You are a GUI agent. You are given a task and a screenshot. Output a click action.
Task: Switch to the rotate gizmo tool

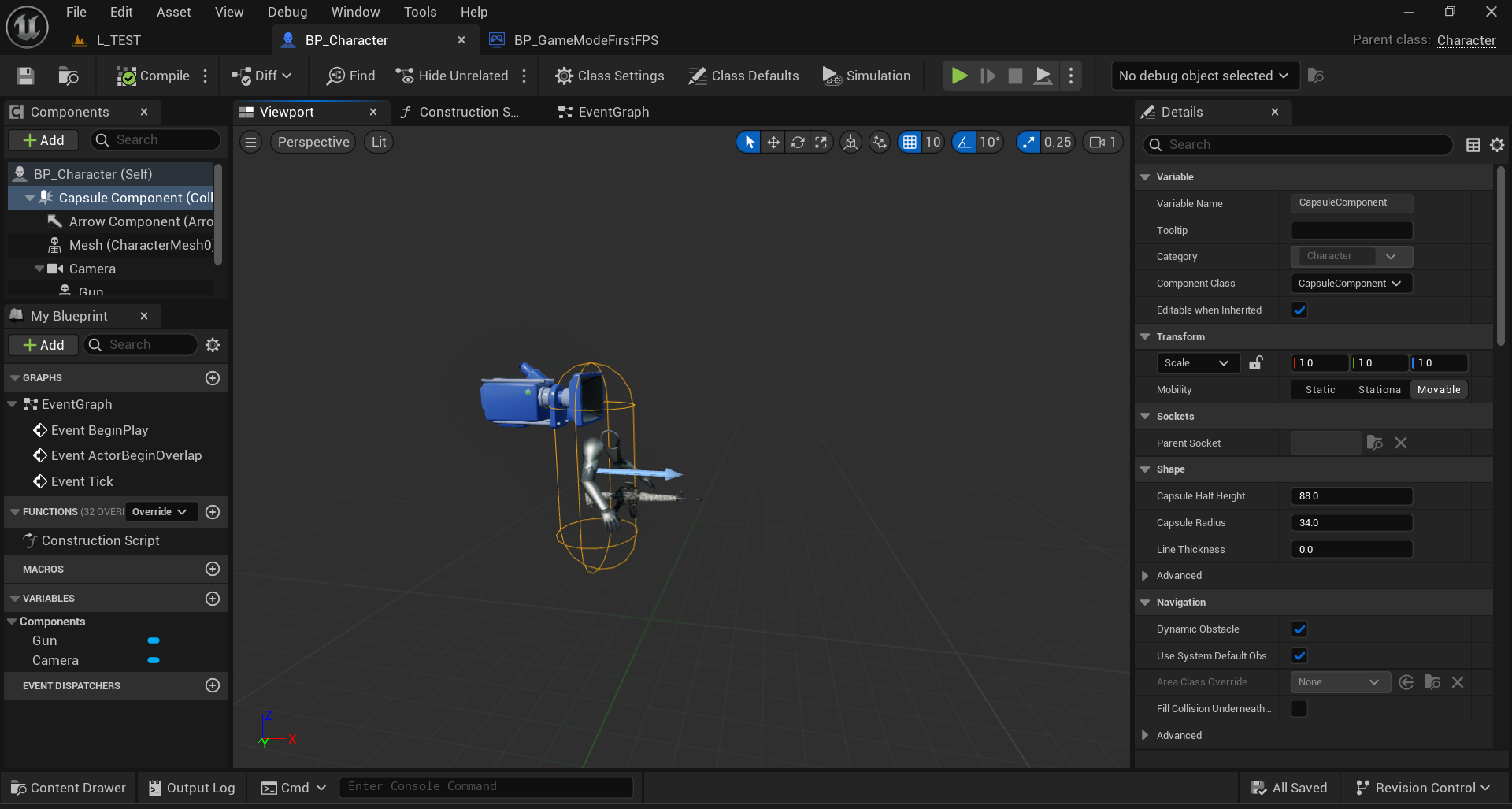tap(798, 142)
